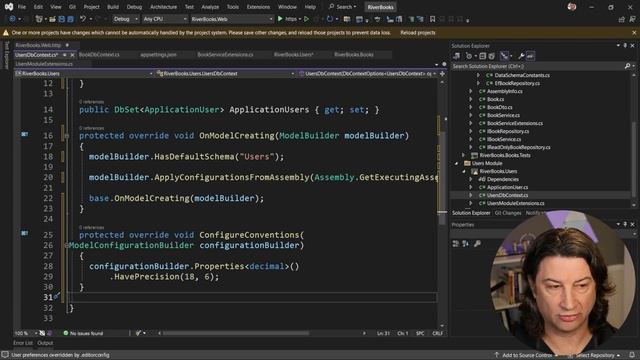The height and width of the screenshot is (360, 640).
Task: Toggle pin on UsersDbContext.cs tab
Action: click(x=65, y=55)
